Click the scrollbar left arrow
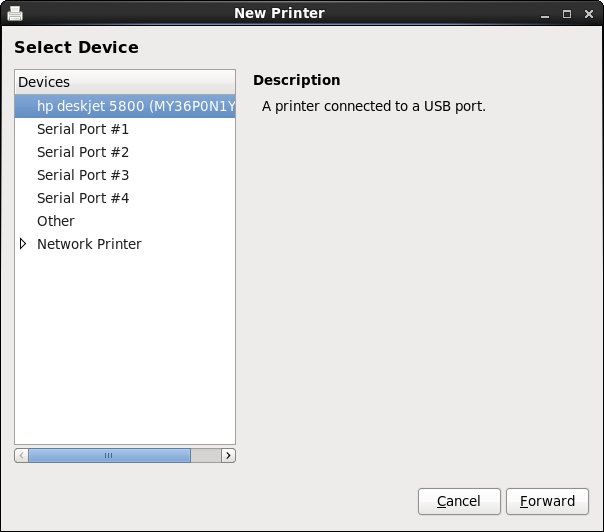The height and width of the screenshot is (532, 604). click(x=21, y=455)
